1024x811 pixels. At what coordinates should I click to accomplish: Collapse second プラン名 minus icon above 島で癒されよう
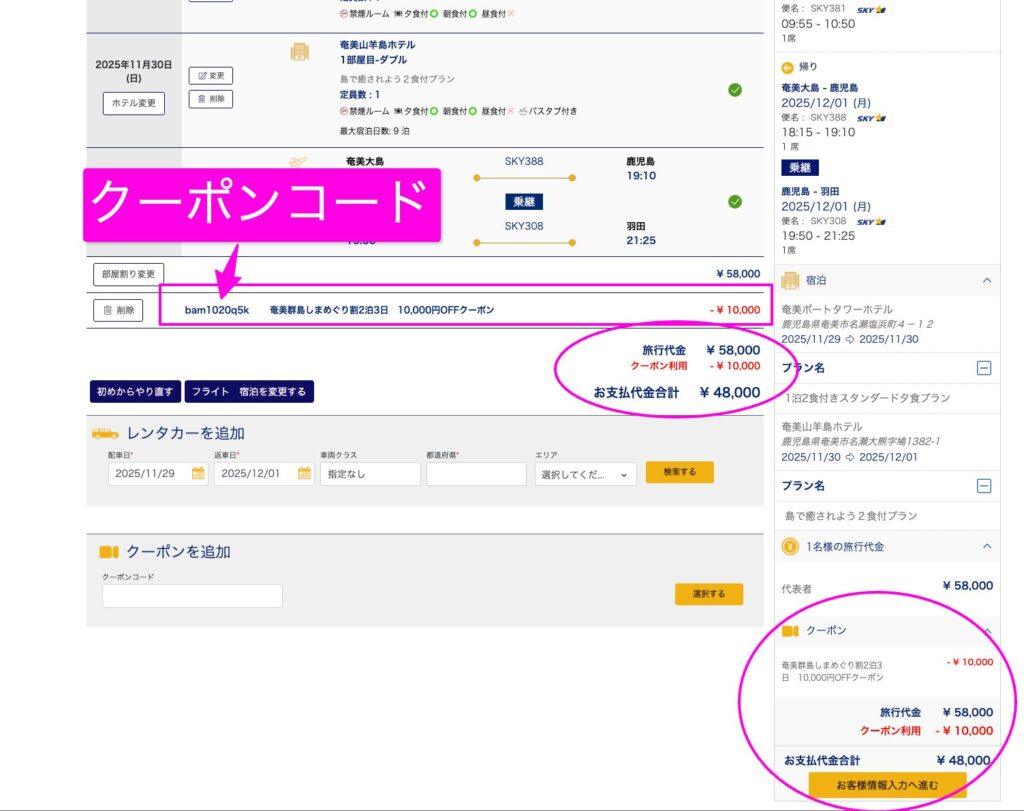tap(984, 486)
